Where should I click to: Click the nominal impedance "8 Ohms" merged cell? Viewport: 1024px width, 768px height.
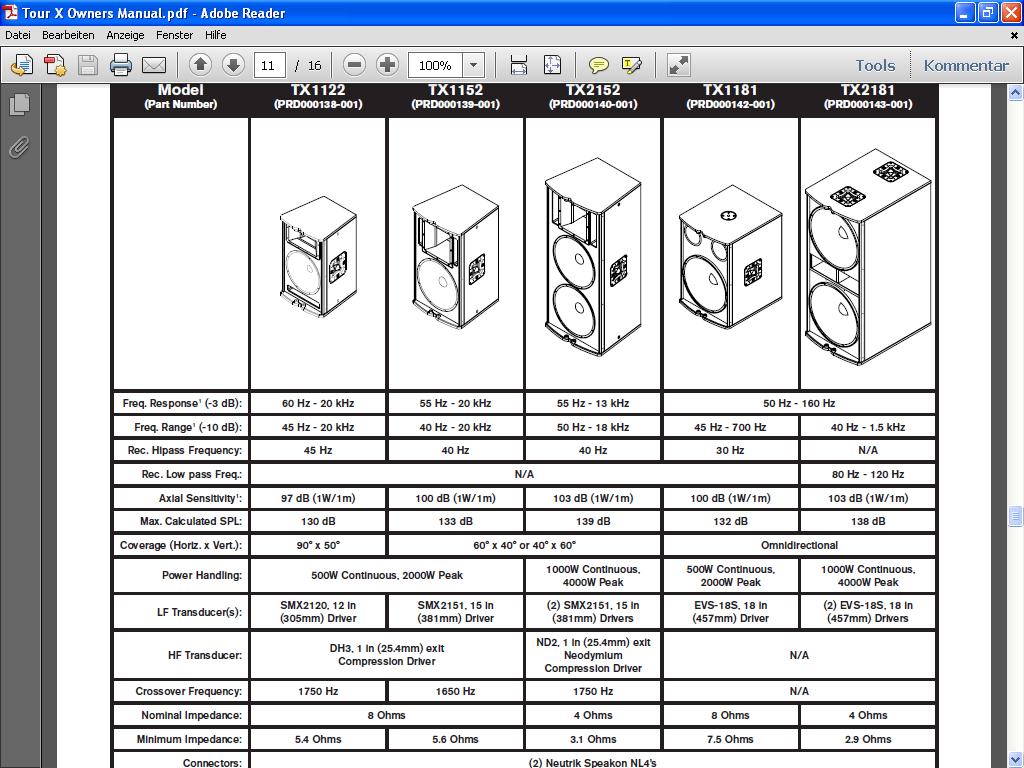tap(387, 716)
